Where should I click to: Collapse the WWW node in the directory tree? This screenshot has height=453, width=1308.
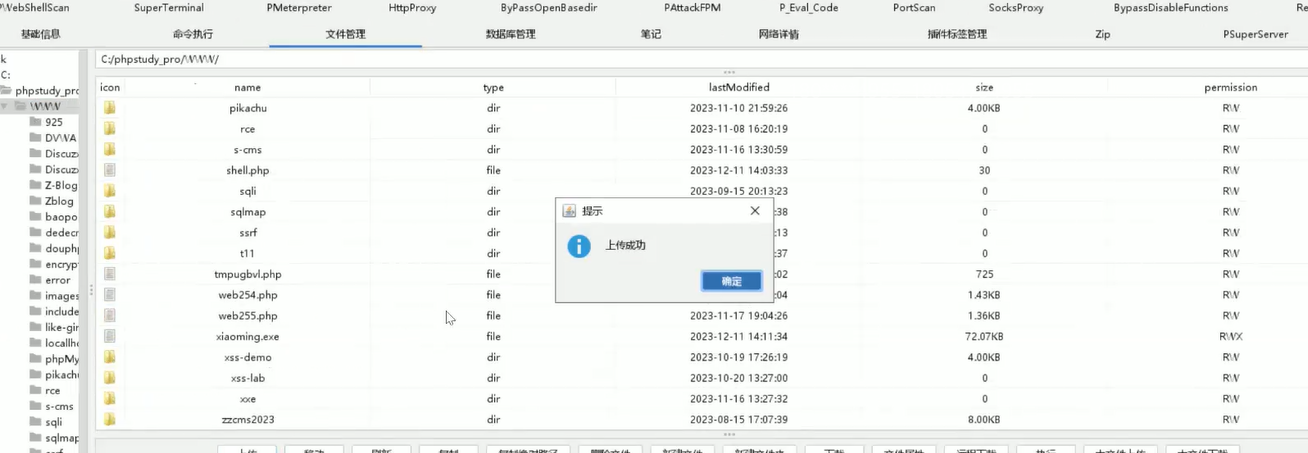point(6,106)
